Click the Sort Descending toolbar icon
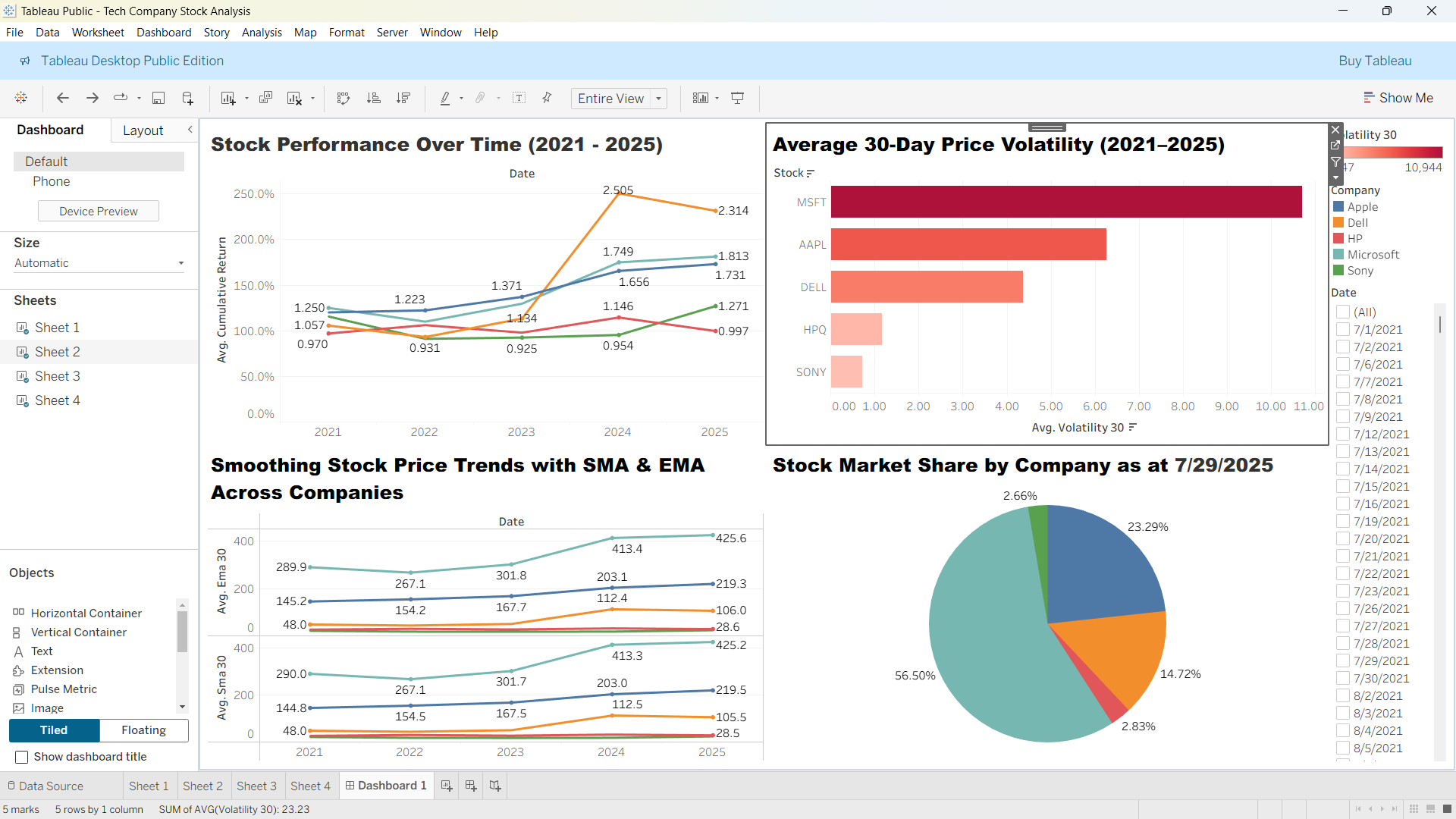 pos(403,98)
